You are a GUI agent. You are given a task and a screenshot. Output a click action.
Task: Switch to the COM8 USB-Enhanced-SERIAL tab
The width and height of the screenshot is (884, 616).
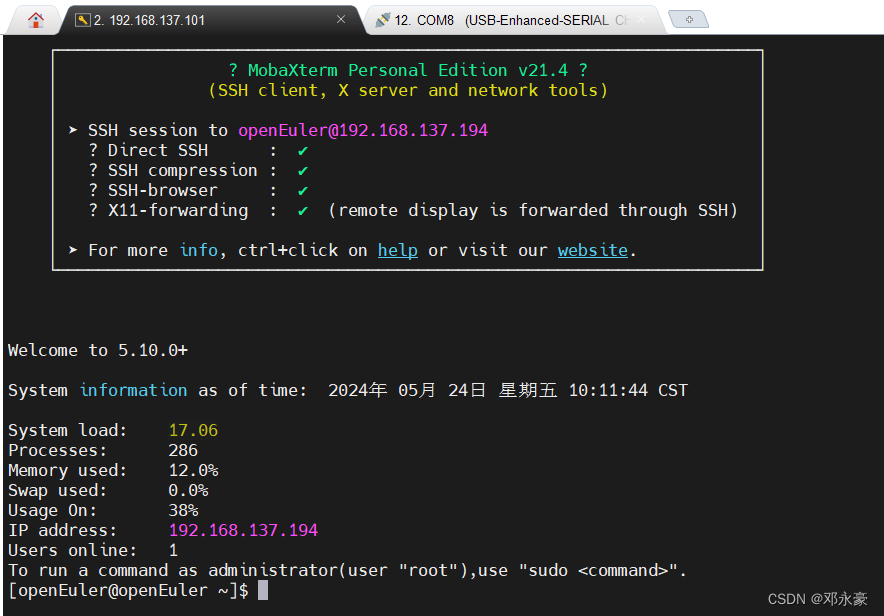pos(510,20)
